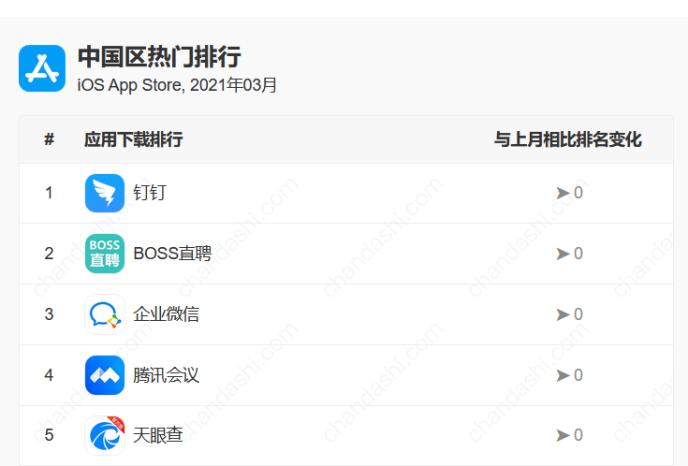Open the 企业微信 app icon
This screenshot has height=466, width=688.
105,314
